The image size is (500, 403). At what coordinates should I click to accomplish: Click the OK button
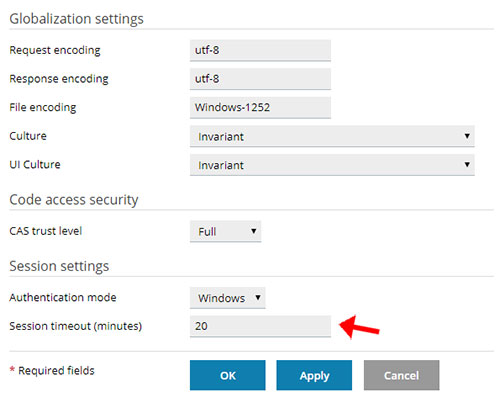point(228,375)
